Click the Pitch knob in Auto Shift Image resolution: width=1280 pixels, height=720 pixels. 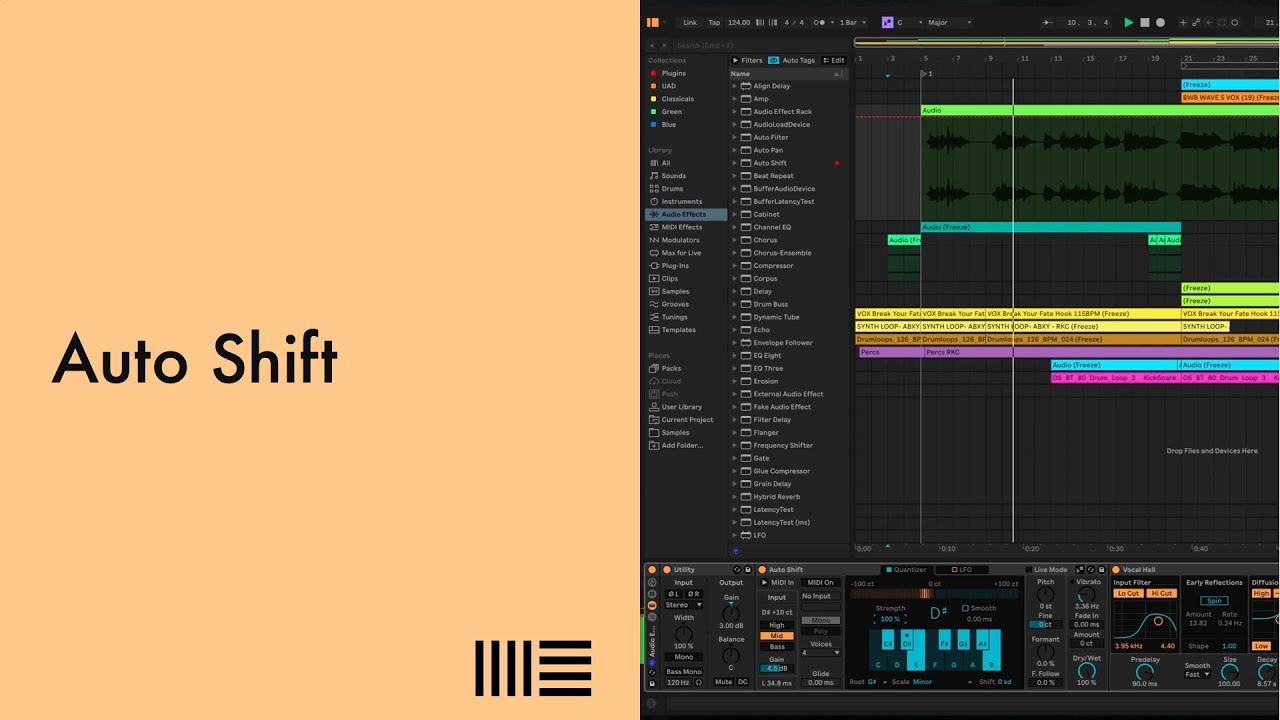point(1045,594)
